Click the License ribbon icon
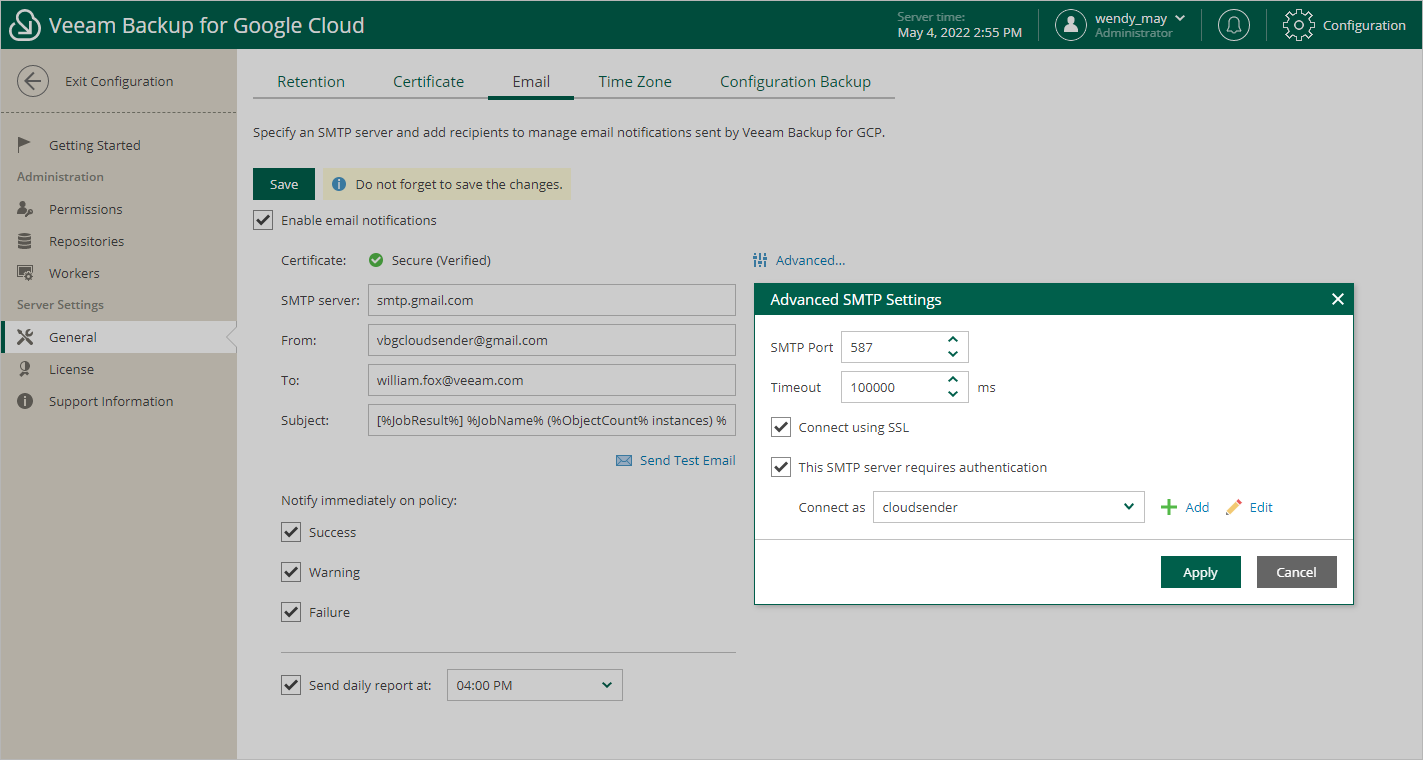 click(25, 369)
